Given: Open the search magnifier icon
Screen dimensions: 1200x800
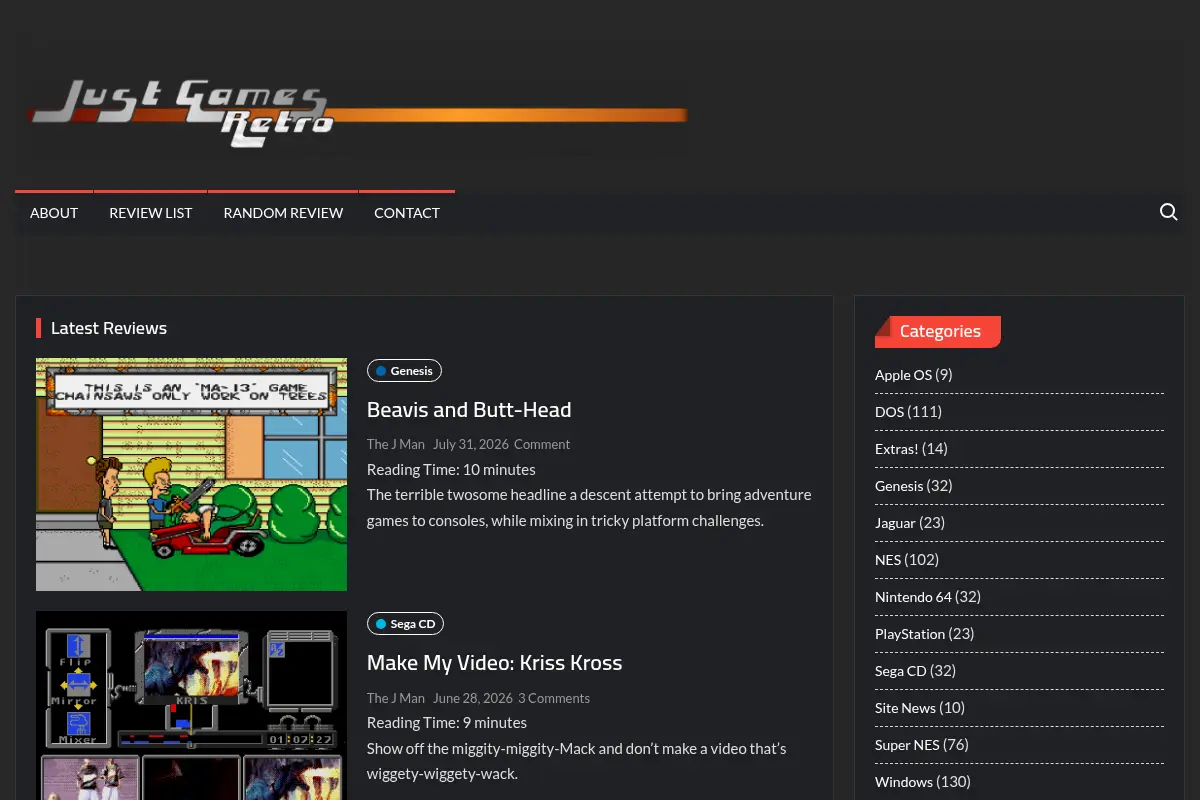Looking at the screenshot, I should 1168,212.
